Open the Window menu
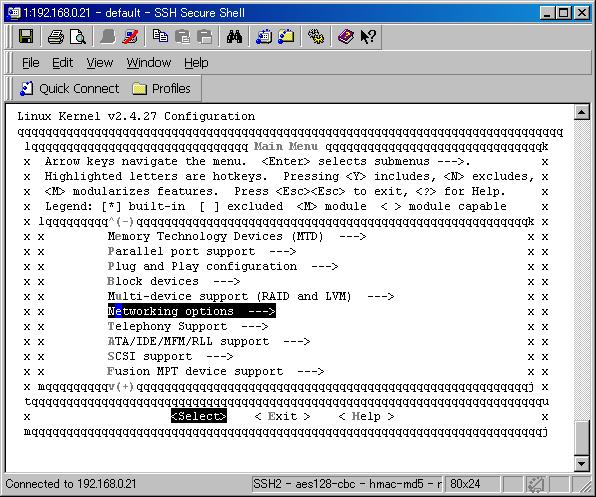The height and width of the screenshot is (497, 596). 149,63
